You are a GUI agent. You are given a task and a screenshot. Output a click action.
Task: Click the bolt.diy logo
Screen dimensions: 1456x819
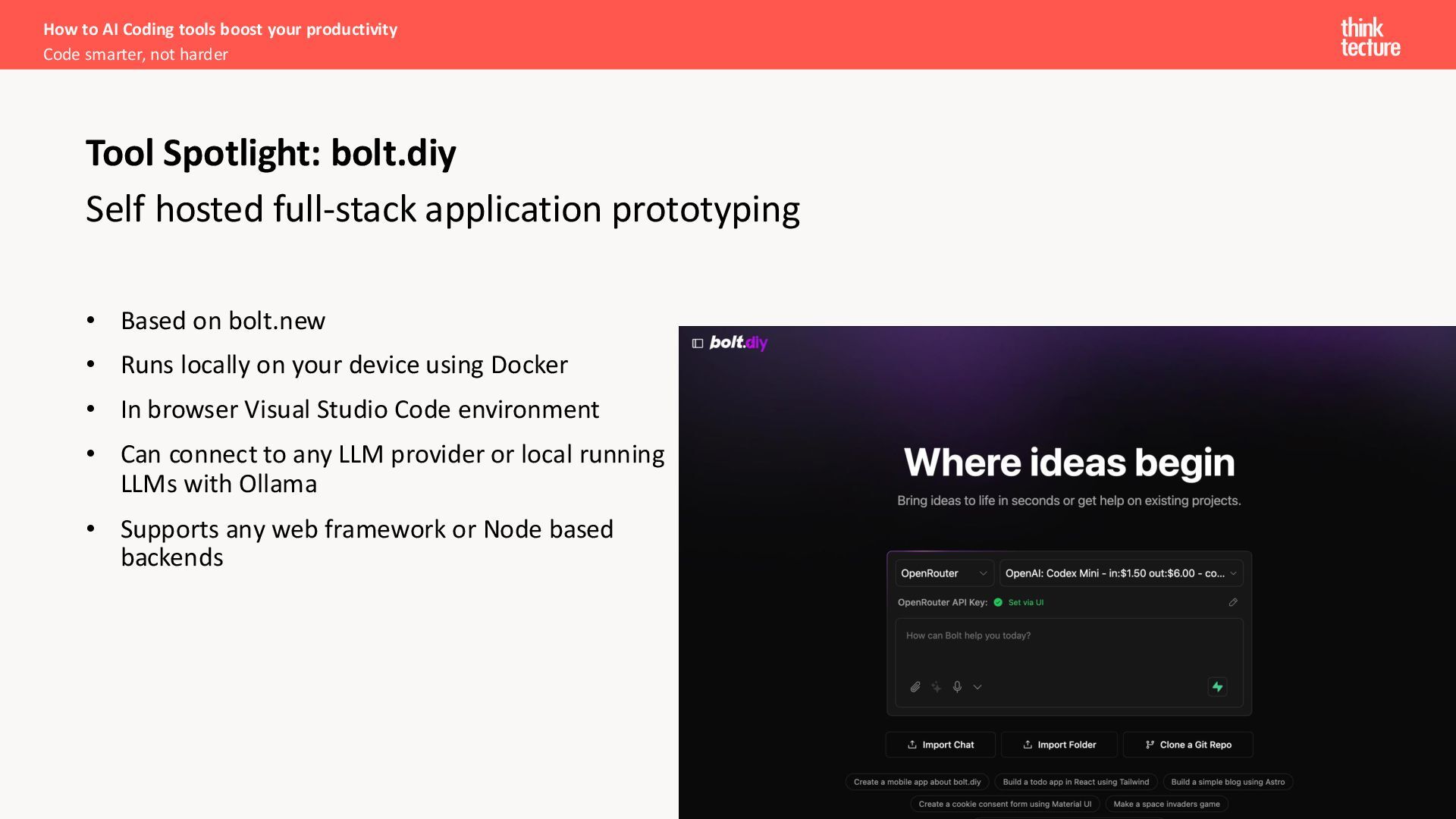click(x=738, y=343)
